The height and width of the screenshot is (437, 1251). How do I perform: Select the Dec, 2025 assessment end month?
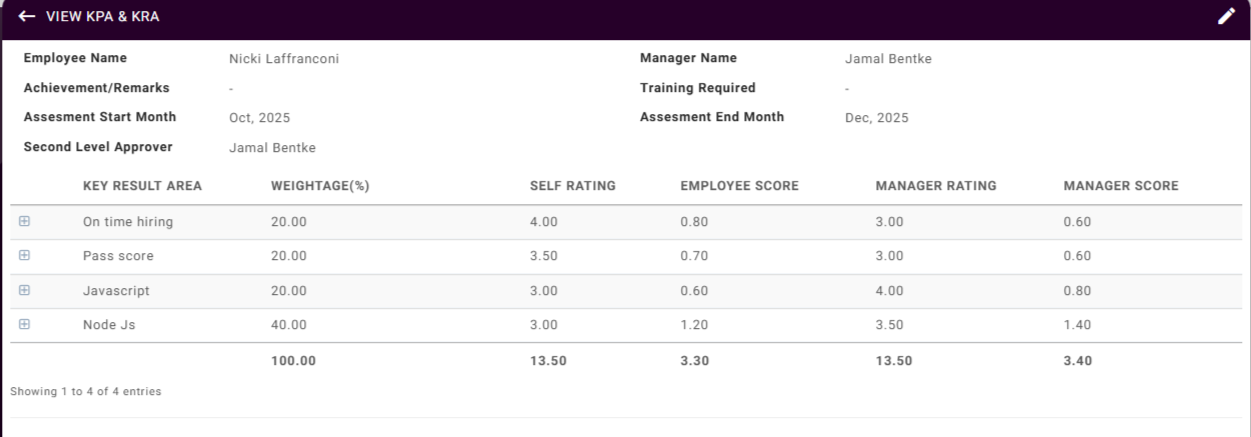876,118
